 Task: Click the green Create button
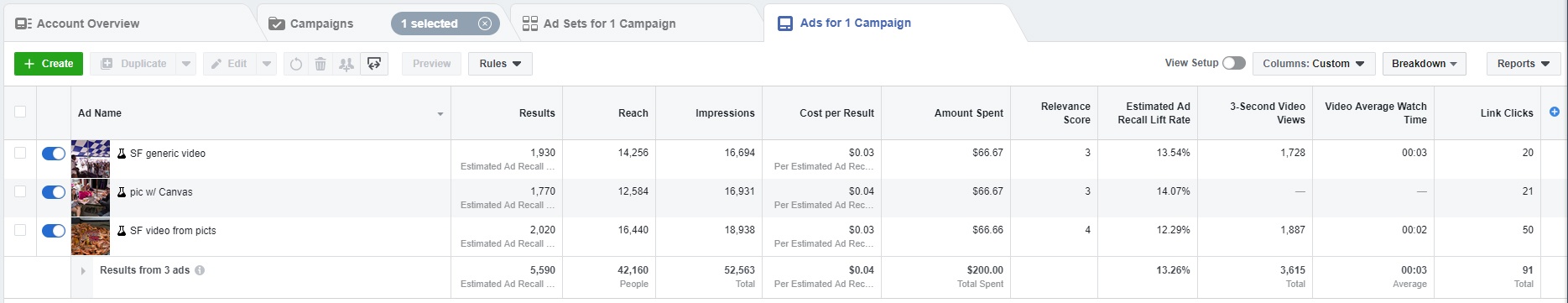coord(49,64)
